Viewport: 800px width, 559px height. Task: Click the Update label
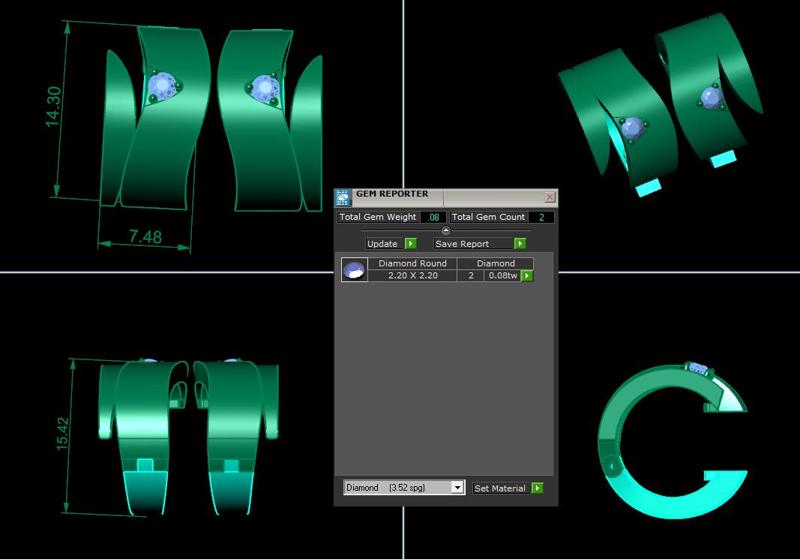click(x=382, y=244)
